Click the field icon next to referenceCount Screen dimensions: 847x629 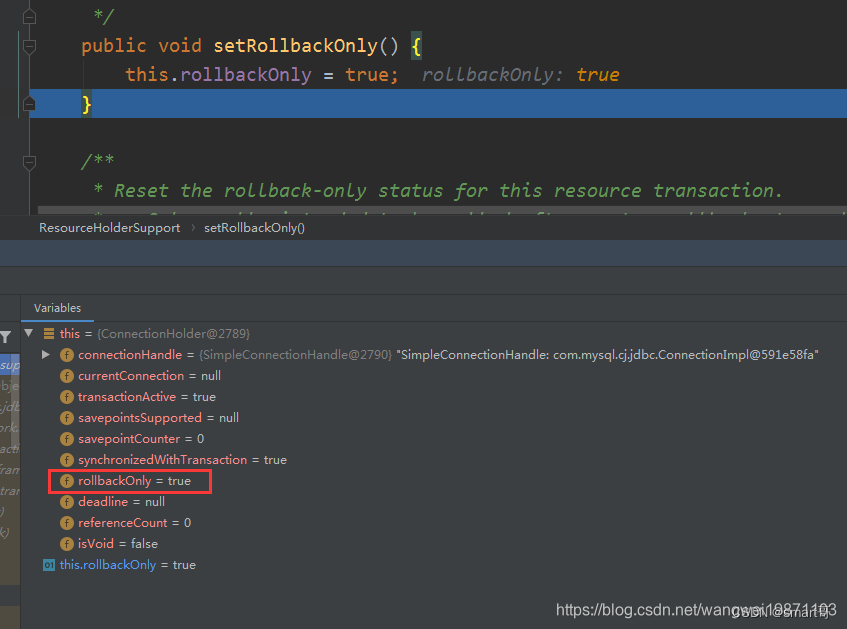[66, 524]
